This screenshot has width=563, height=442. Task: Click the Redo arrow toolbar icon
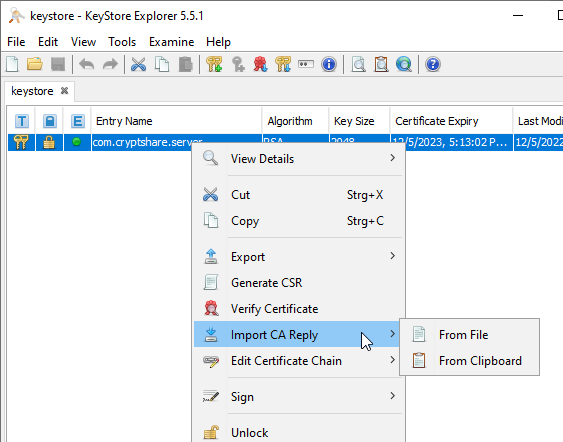click(x=110, y=65)
